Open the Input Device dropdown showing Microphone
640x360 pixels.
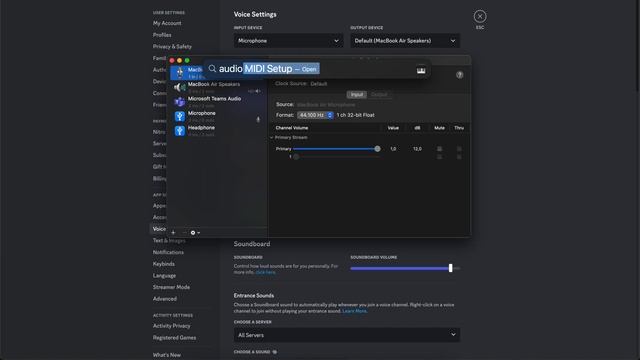coord(288,41)
